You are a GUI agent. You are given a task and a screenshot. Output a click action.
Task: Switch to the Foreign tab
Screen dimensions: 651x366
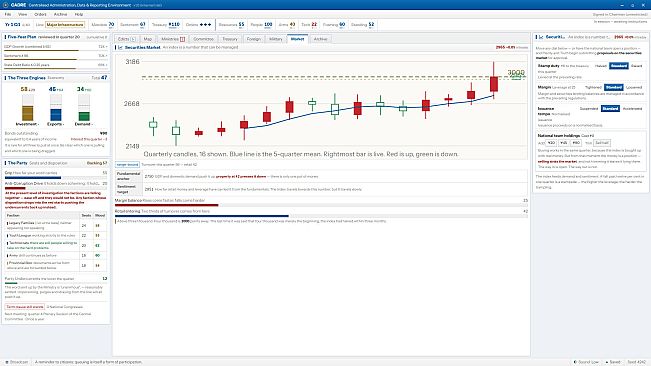pyautogui.click(x=254, y=39)
